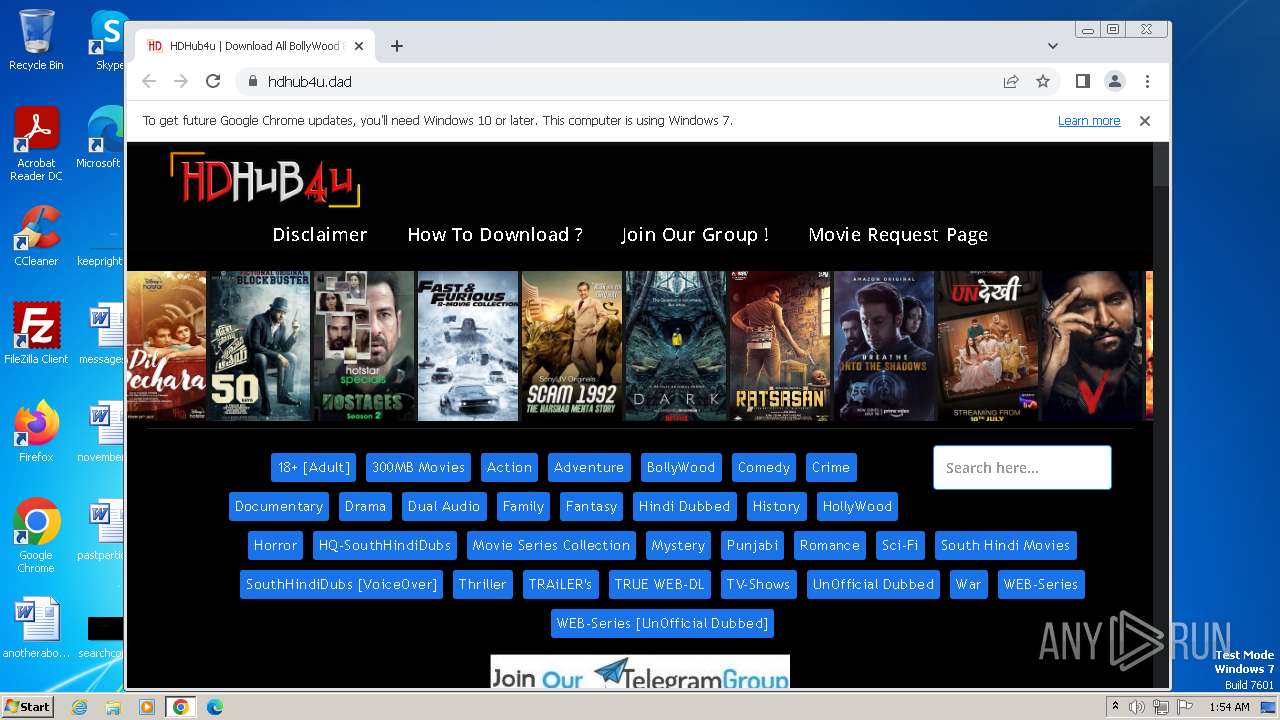Select the HollyWood category tag
This screenshot has height=720, width=1280.
click(857, 506)
